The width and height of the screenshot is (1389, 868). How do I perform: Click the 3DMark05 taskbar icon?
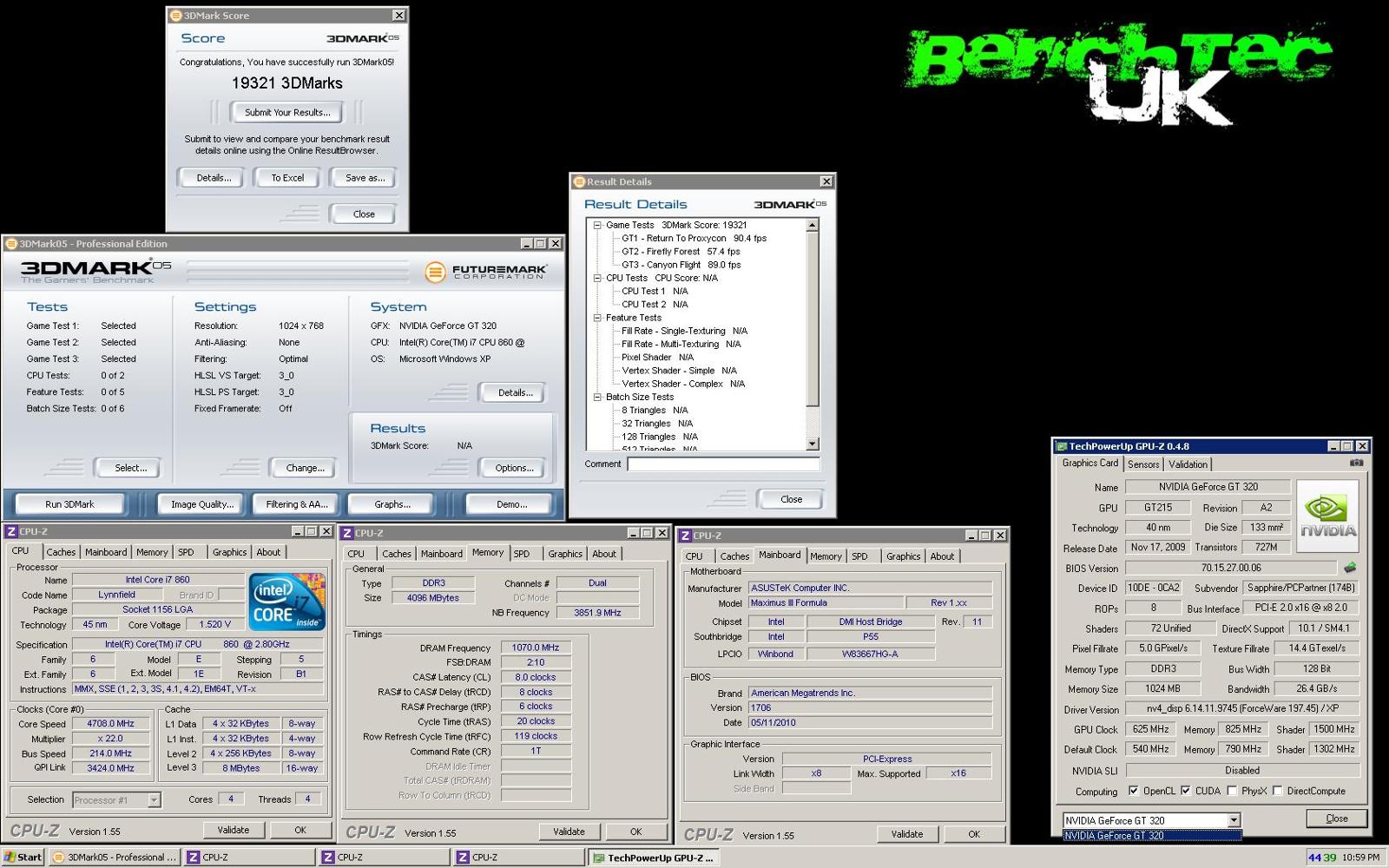115,857
